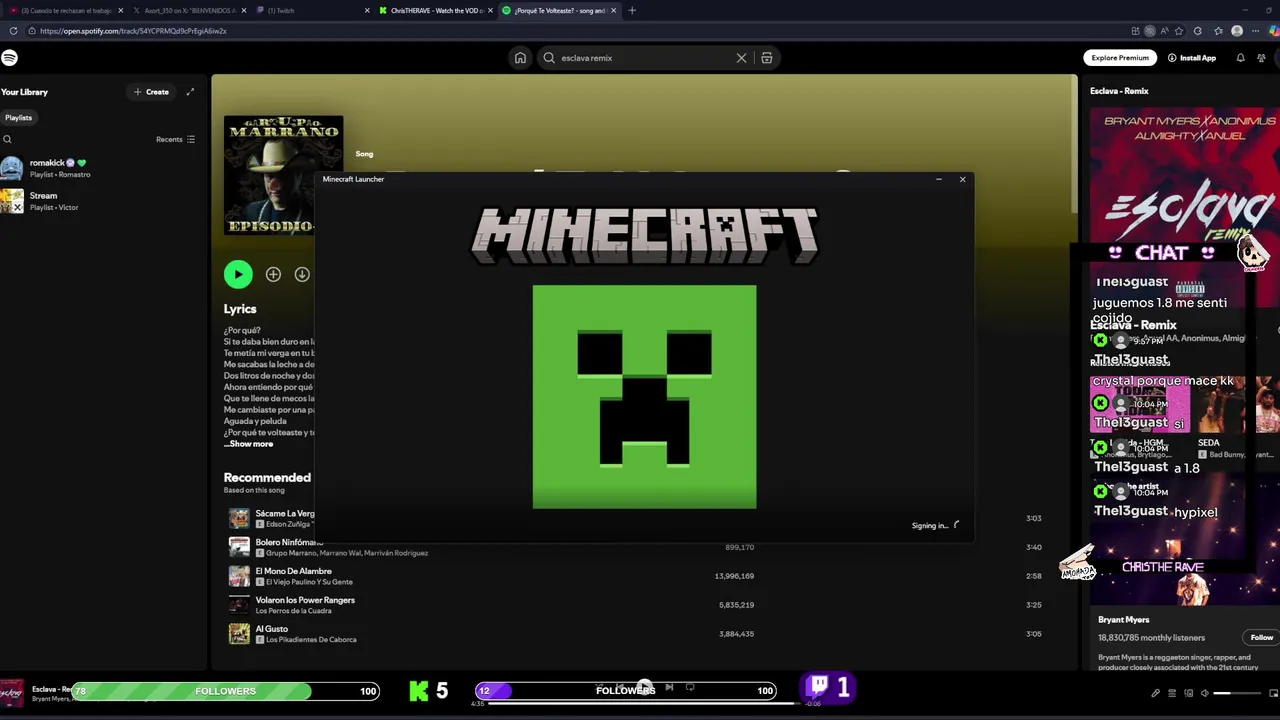Open a new browser tab
The height and width of the screenshot is (720, 1280).
(631, 10)
